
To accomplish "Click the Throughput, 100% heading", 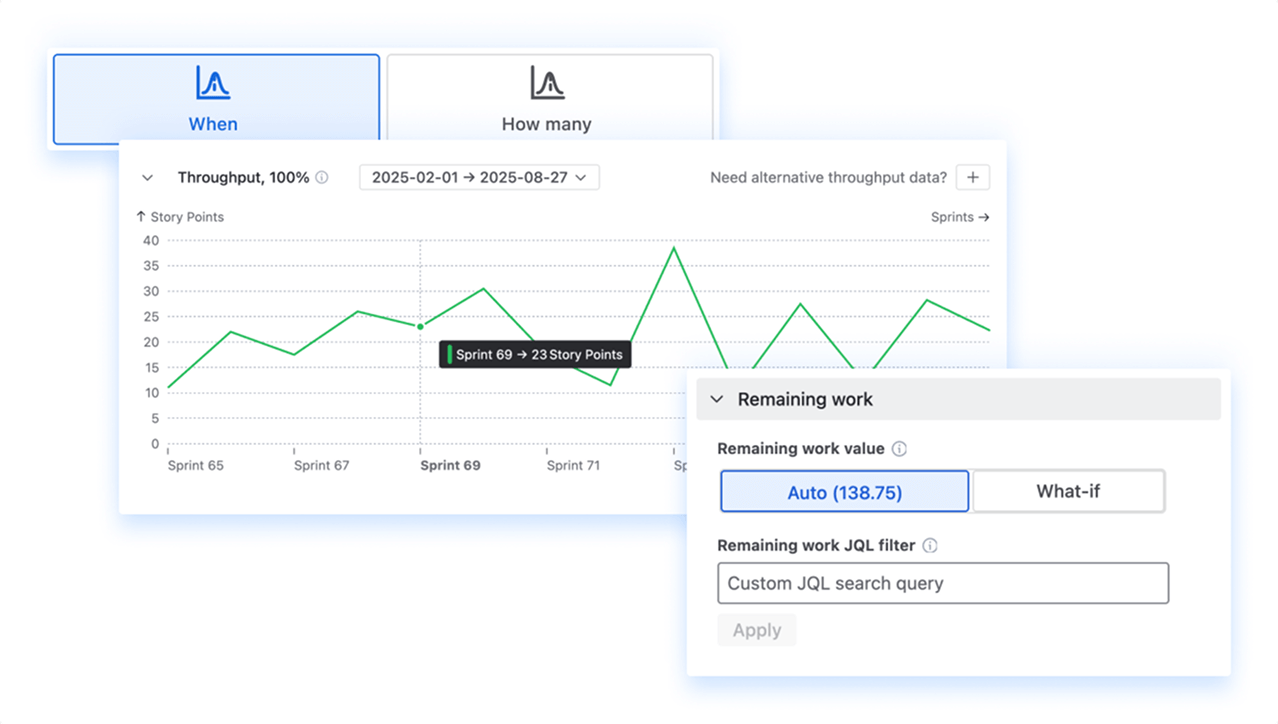I will 243,178.
